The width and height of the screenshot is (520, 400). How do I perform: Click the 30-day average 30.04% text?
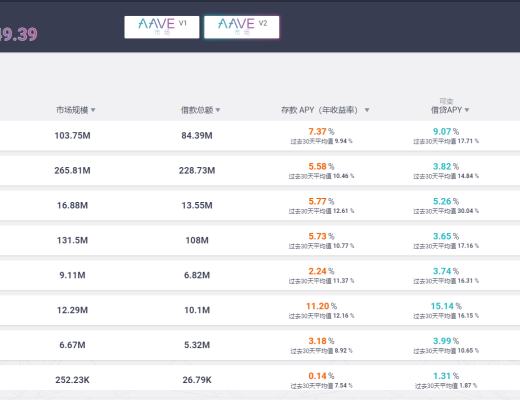point(446,211)
